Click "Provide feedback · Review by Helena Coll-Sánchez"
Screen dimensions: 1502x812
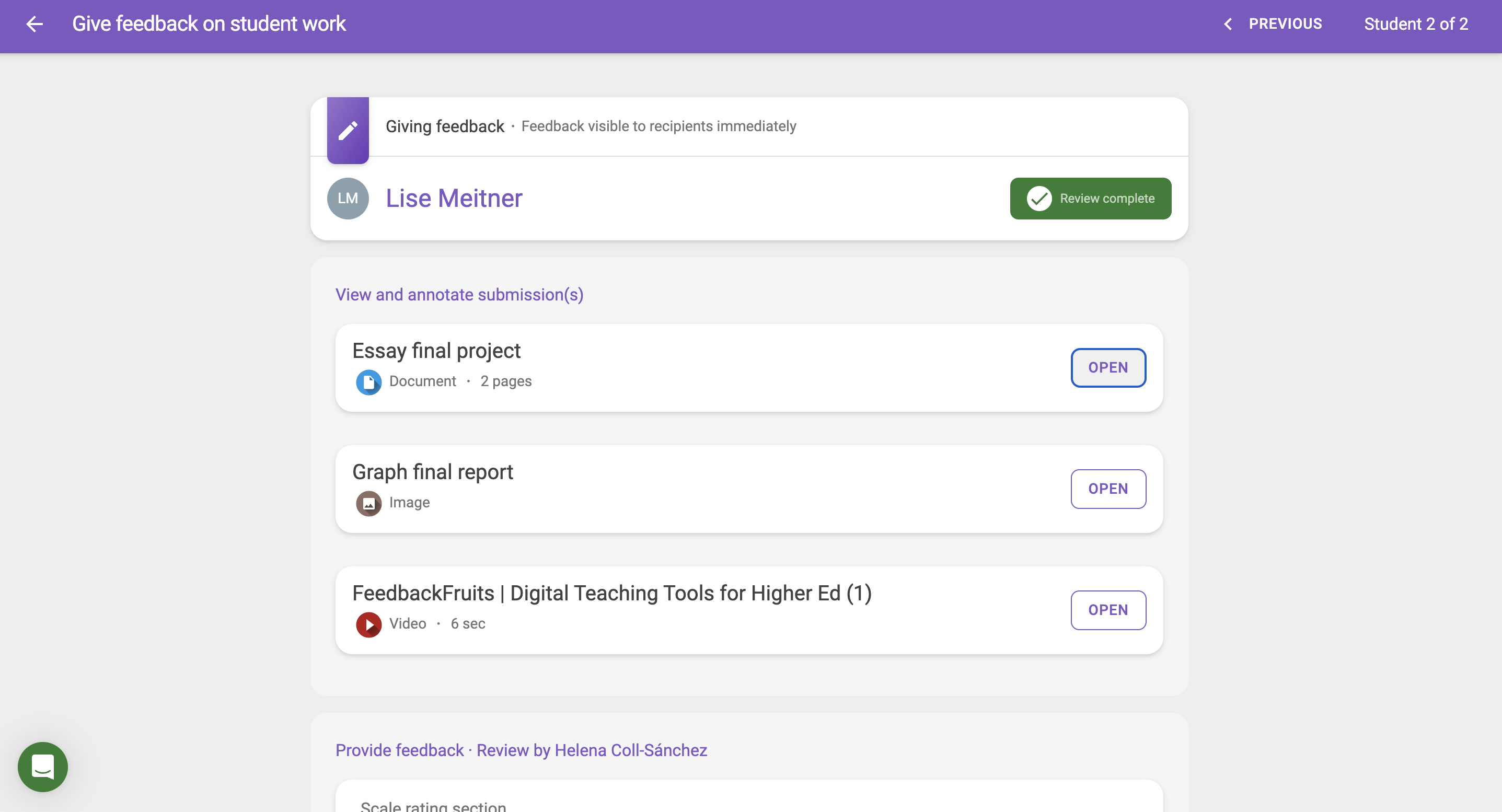[521, 750]
